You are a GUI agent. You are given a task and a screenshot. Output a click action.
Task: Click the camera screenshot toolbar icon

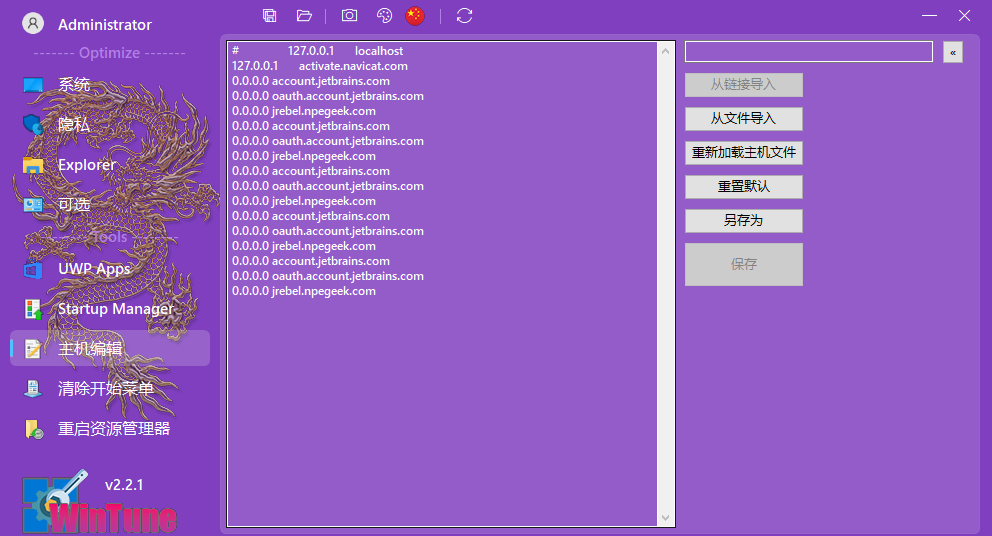[349, 16]
